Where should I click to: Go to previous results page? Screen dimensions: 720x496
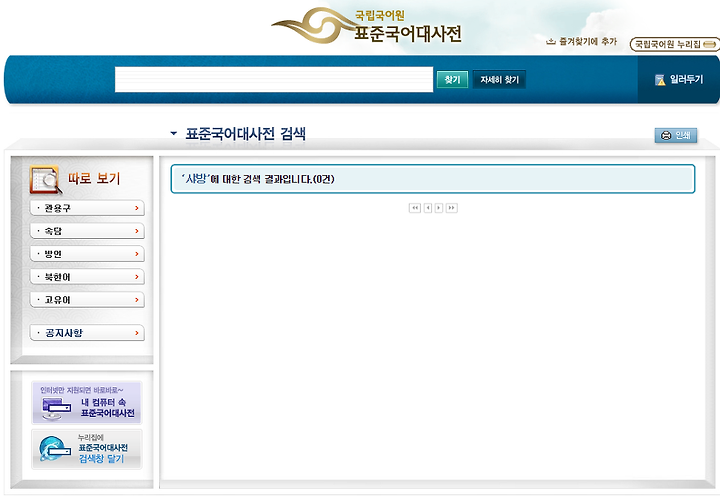428,208
